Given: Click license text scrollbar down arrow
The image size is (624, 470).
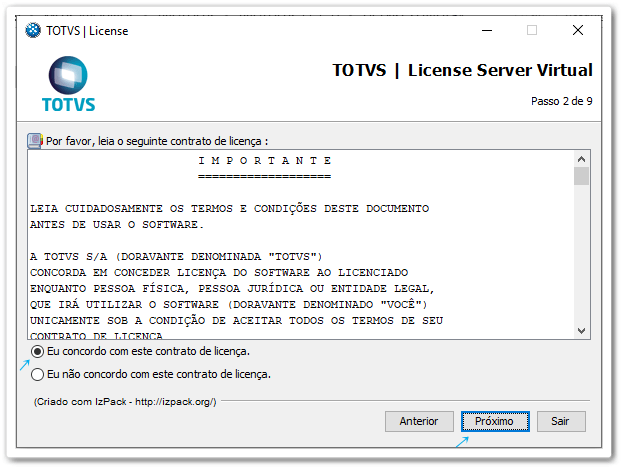Looking at the screenshot, I should pos(581,331).
